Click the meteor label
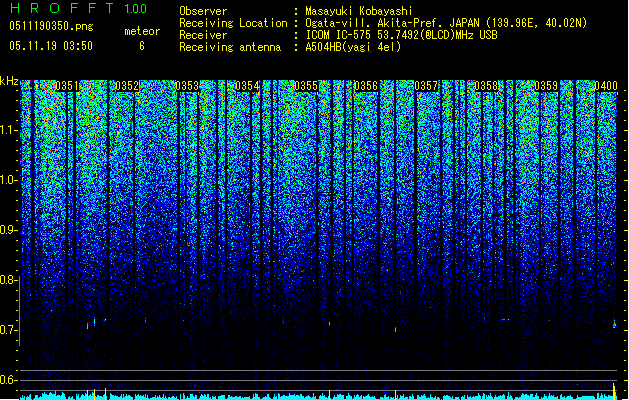The image size is (629, 400). point(142,31)
